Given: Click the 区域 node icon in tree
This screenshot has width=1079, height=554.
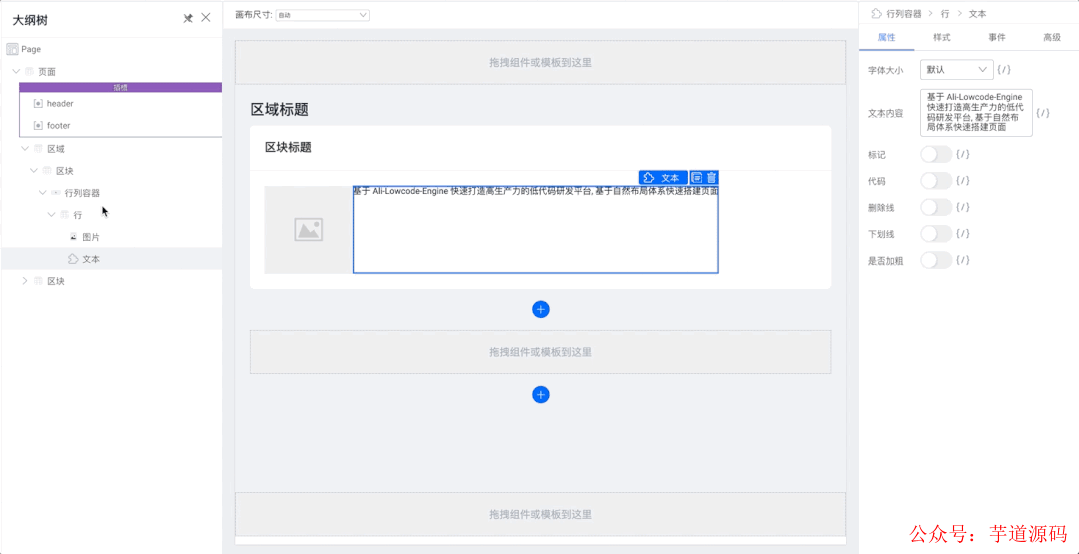Looking at the screenshot, I should click(x=38, y=149).
